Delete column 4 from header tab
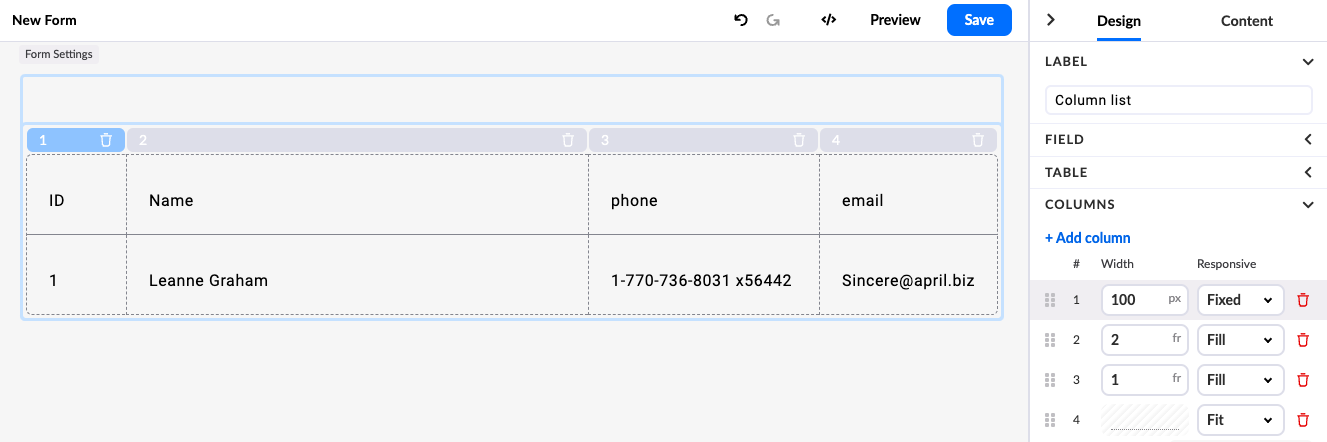 coord(978,140)
